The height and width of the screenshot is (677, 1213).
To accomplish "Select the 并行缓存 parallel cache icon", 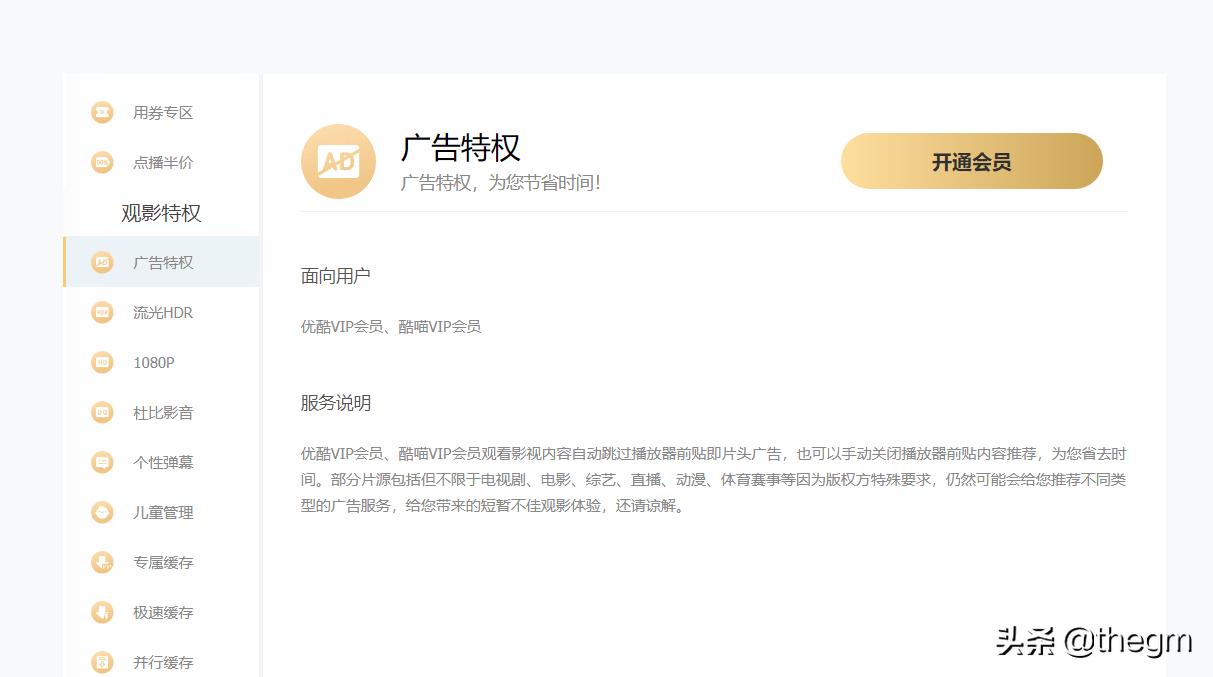I will pyautogui.click(x=102, y=662).
